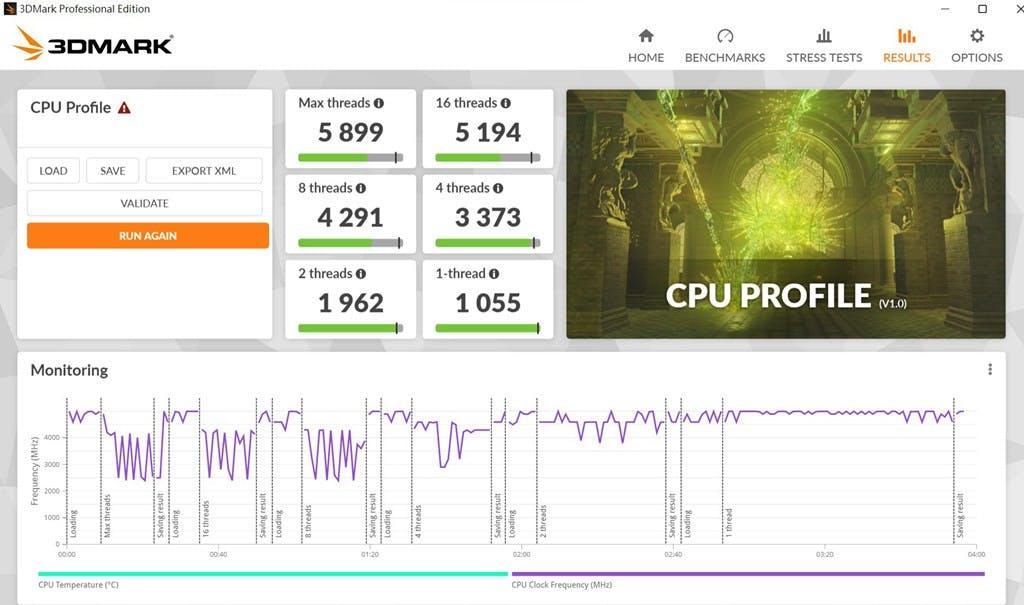This screenshot has width=1024, height=605.
Task: Open the Options tab
Action: pos(976,46)
